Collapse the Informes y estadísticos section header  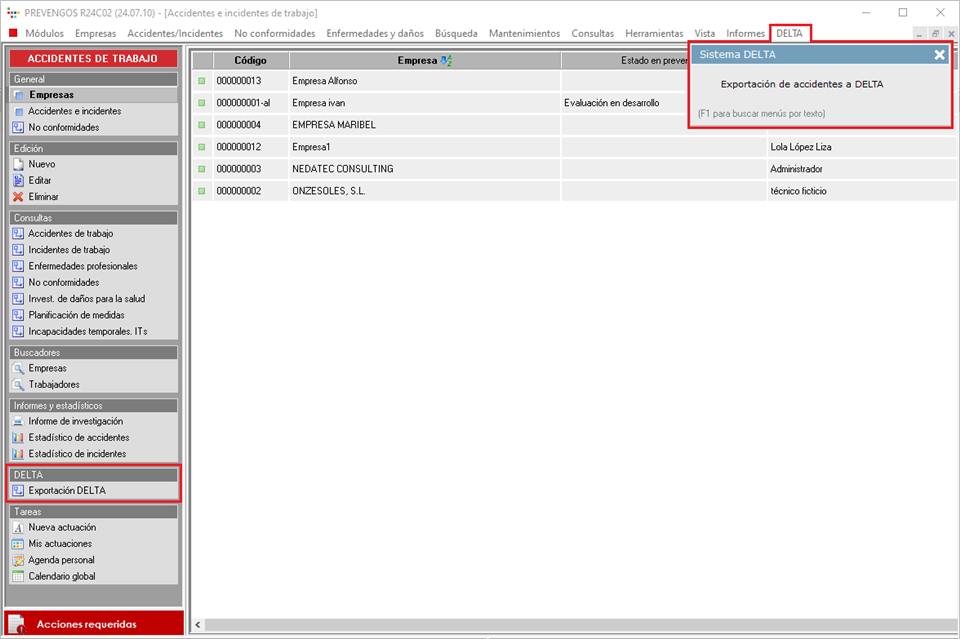pyautogui.click(x=94, y=406)
